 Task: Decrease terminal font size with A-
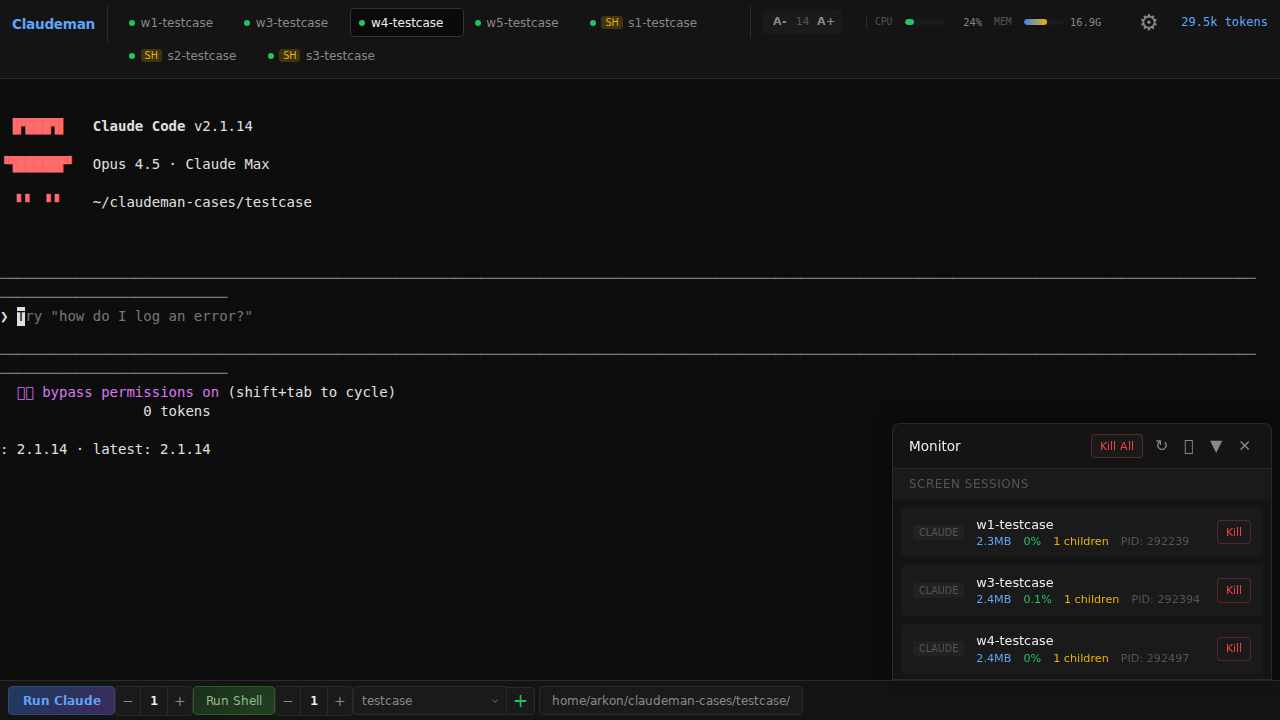779,22
